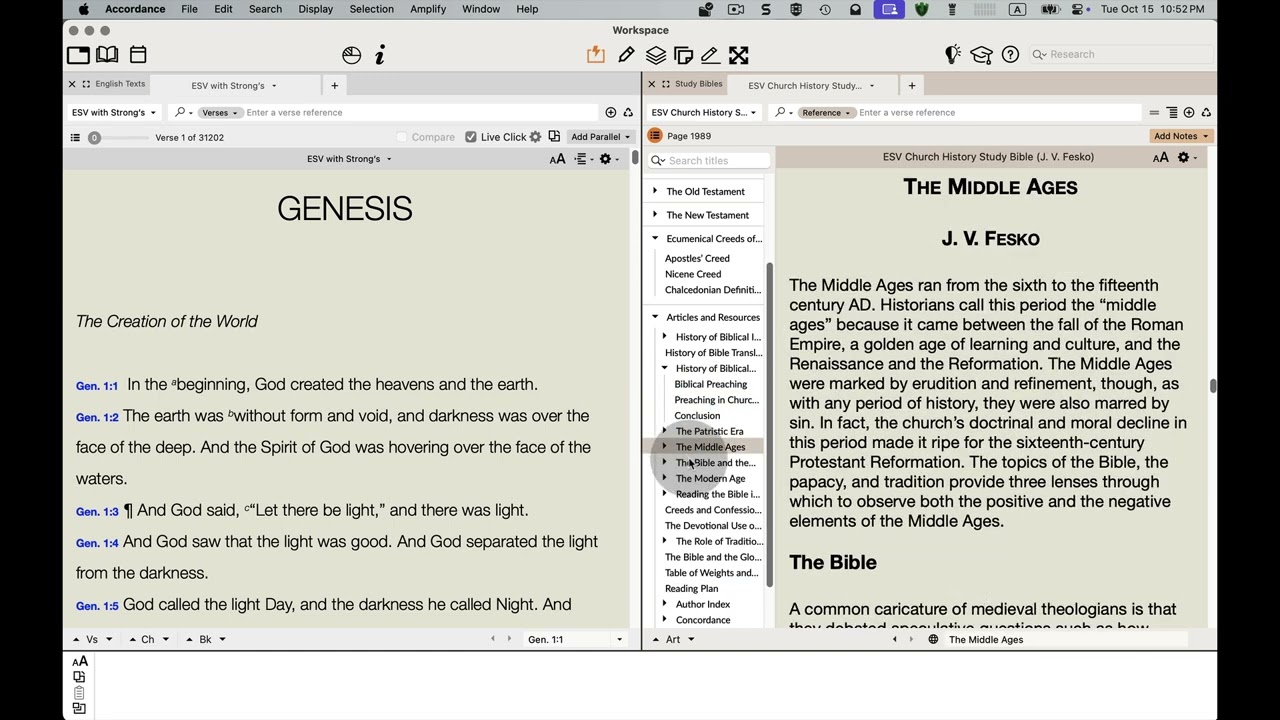The image size is (1280, 720).
Task: Open the question mark help icon
Action: [x=1010, y=54]
